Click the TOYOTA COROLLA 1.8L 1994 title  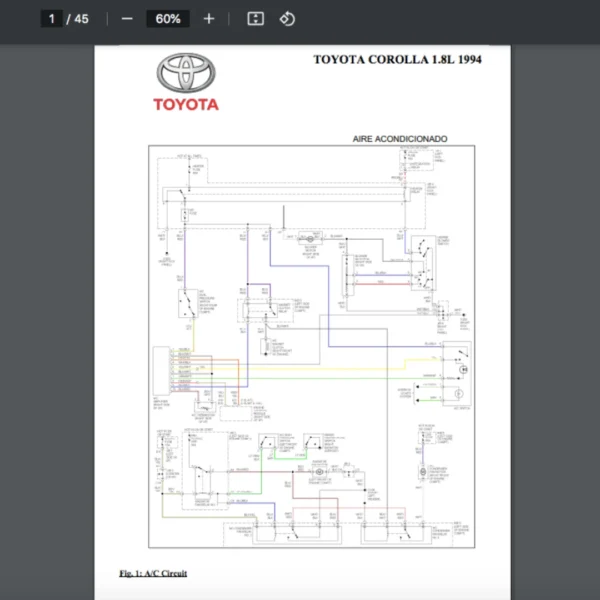(x=397, y=60)
